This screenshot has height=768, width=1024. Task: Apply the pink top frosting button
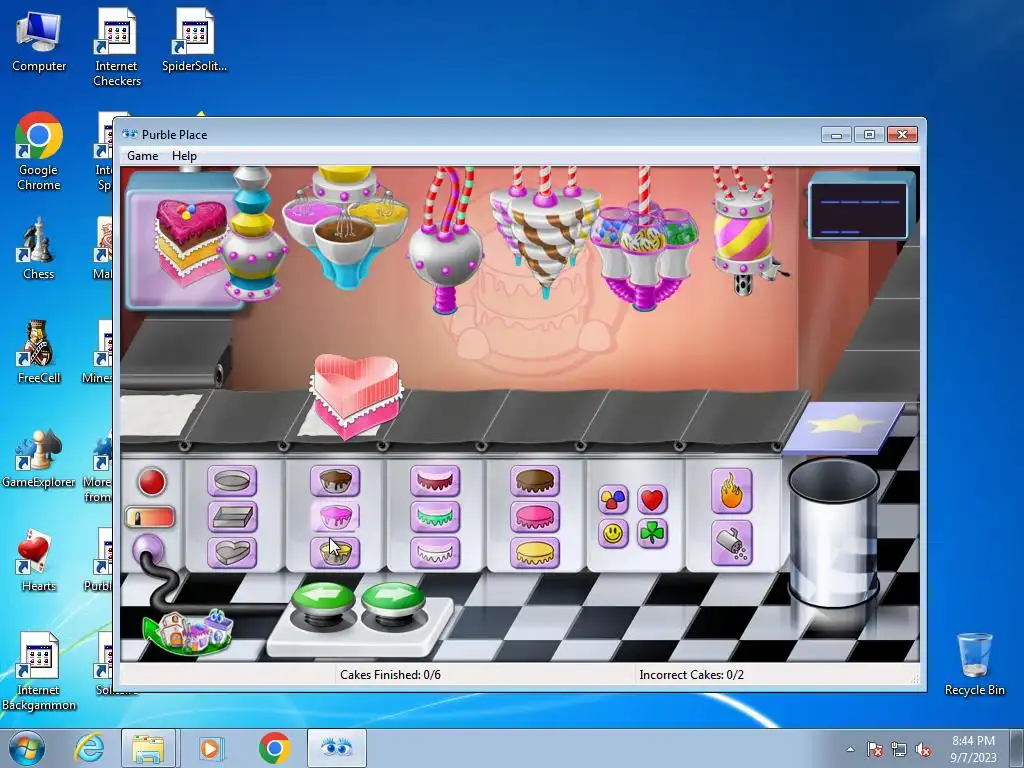(x=535, y=517)
